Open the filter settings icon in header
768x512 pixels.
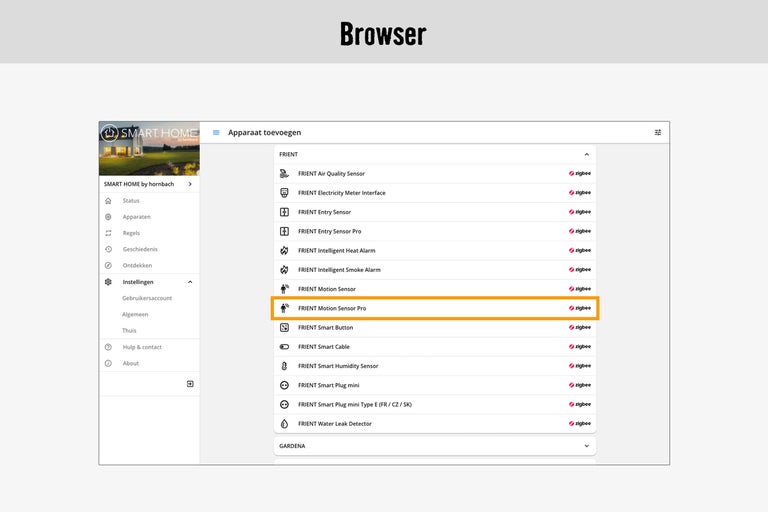pos(658,133)
